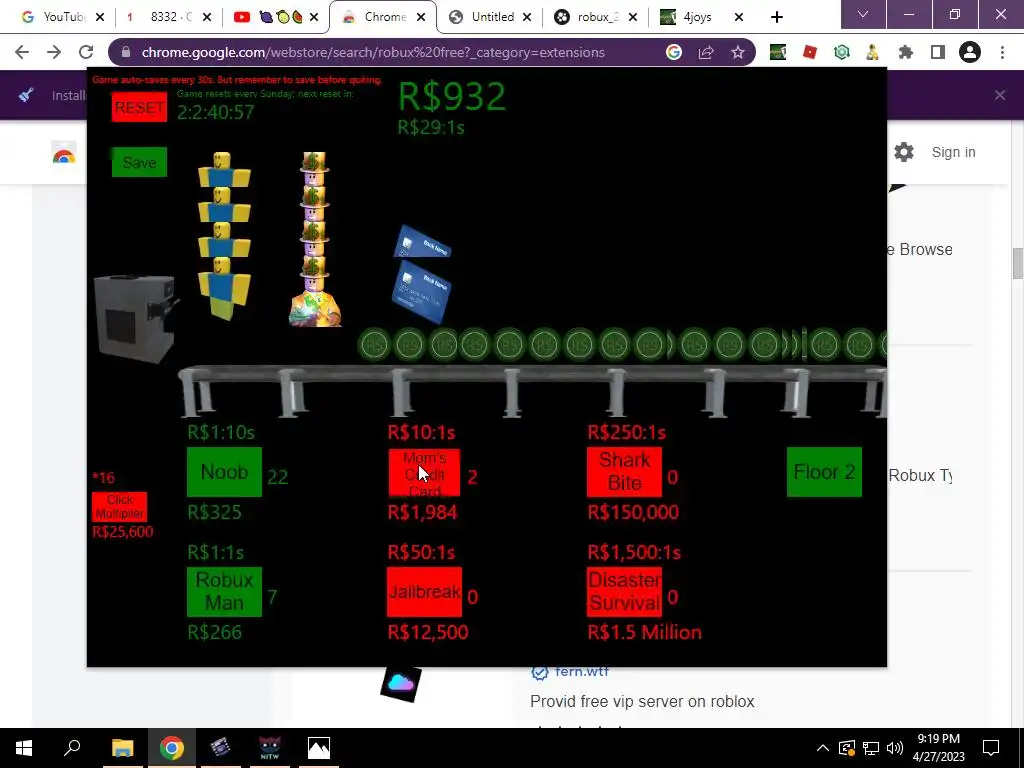Click the page vertical scrollbar

pyautogui.click(x=1017, y=263)
